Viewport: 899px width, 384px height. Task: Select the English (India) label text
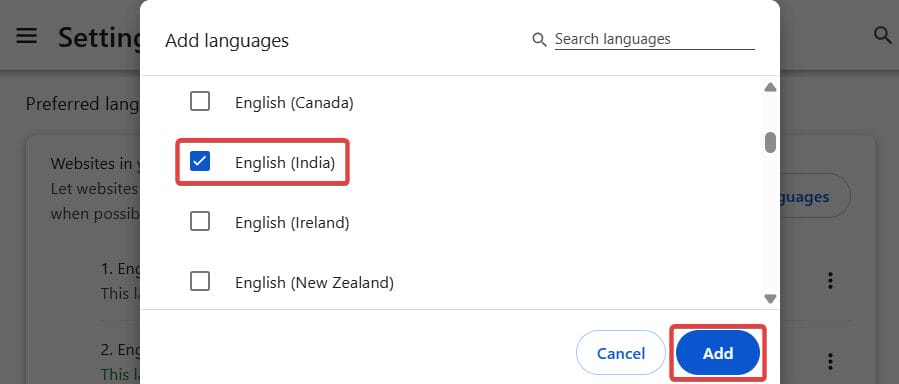pos(285,163)
